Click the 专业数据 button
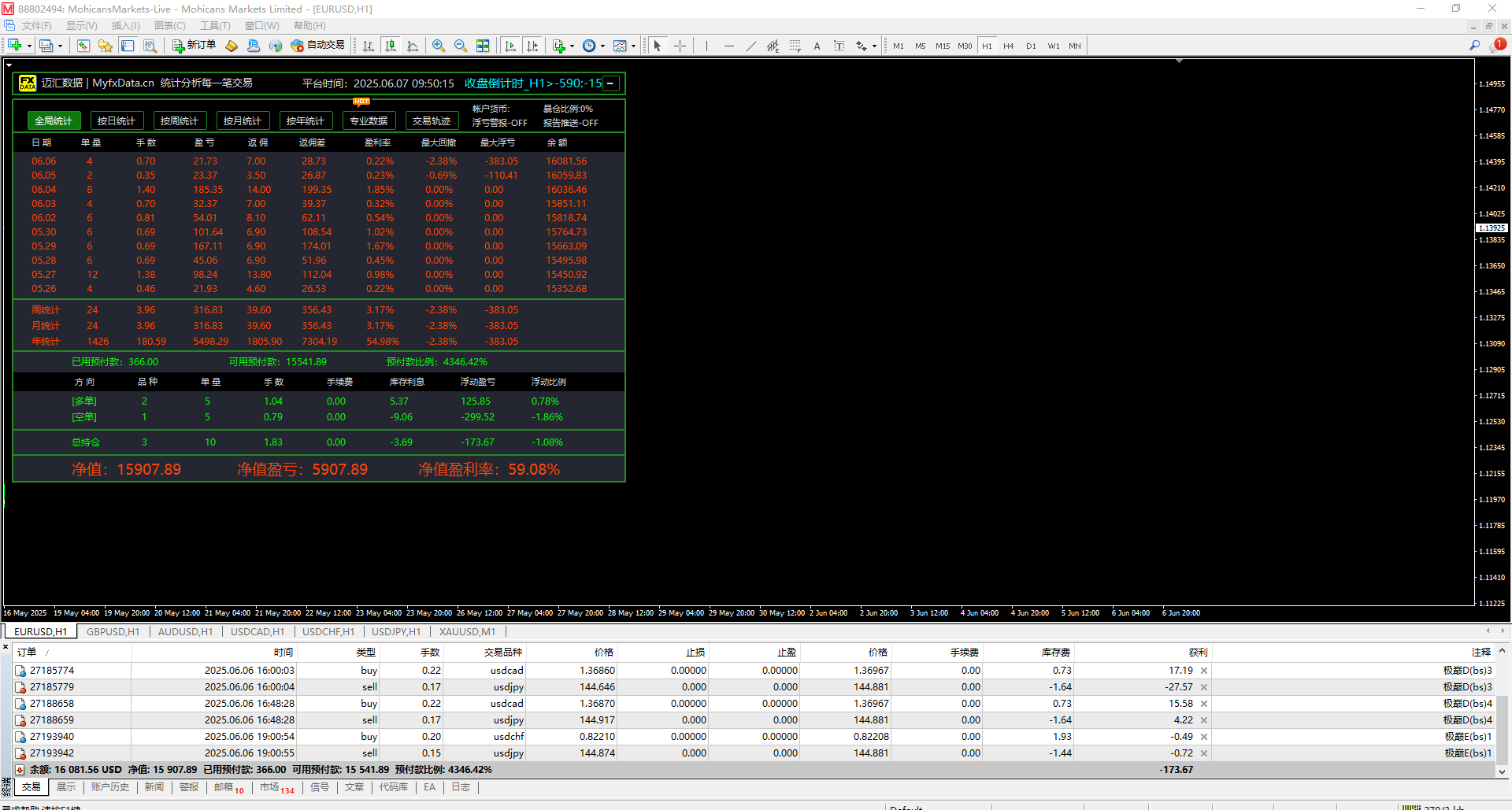This screenshot has width=1512, height=810. tap(368, 120)
